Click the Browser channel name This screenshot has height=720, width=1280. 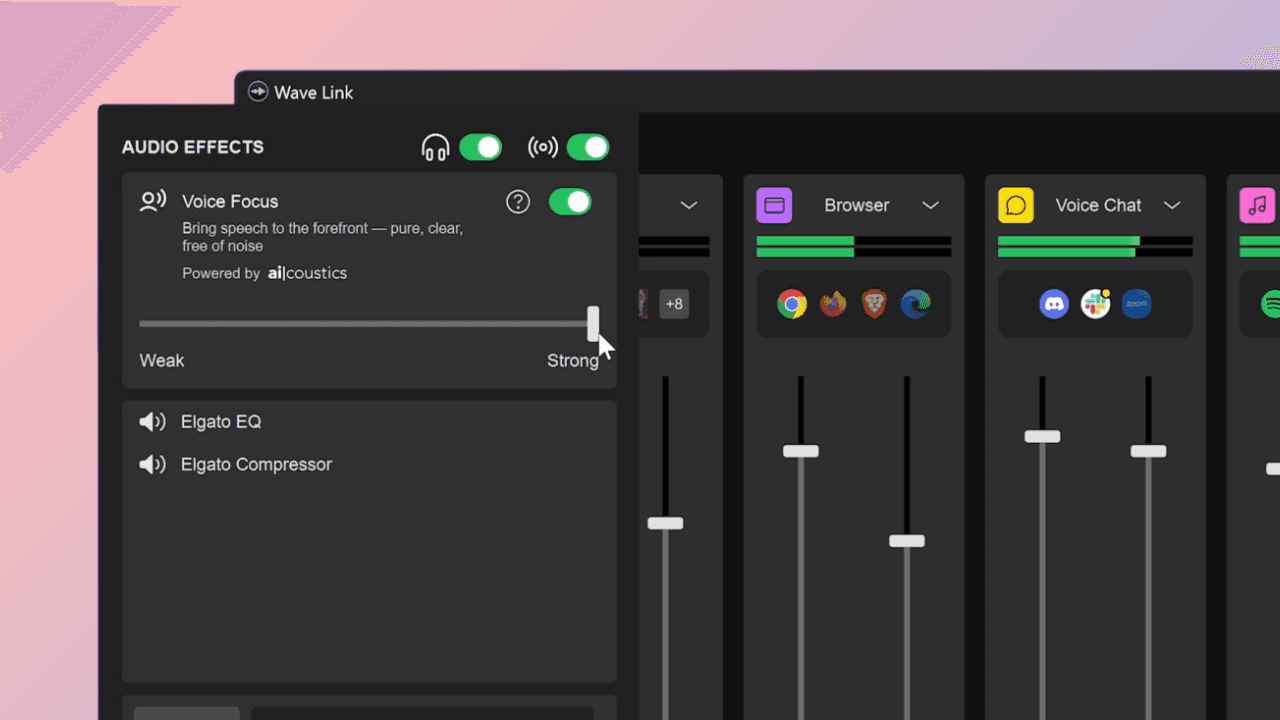(856, 205)
